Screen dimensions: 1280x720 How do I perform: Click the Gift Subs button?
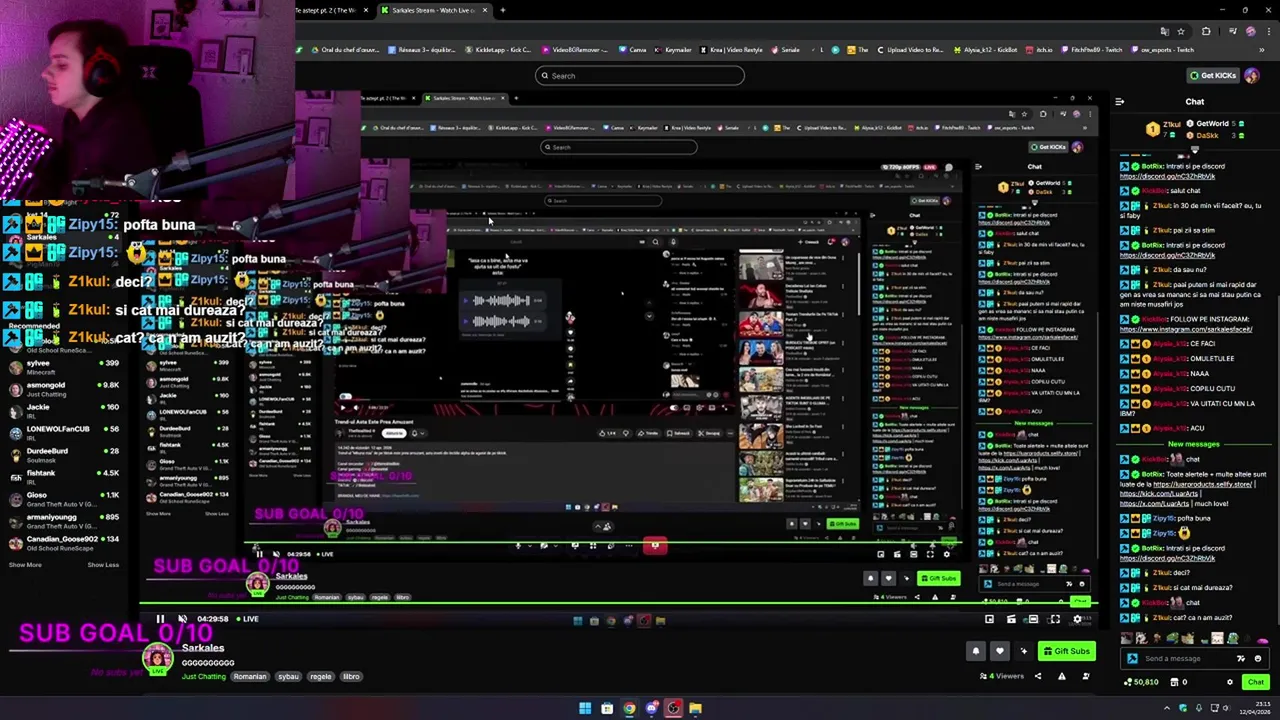coord(1066,651)
